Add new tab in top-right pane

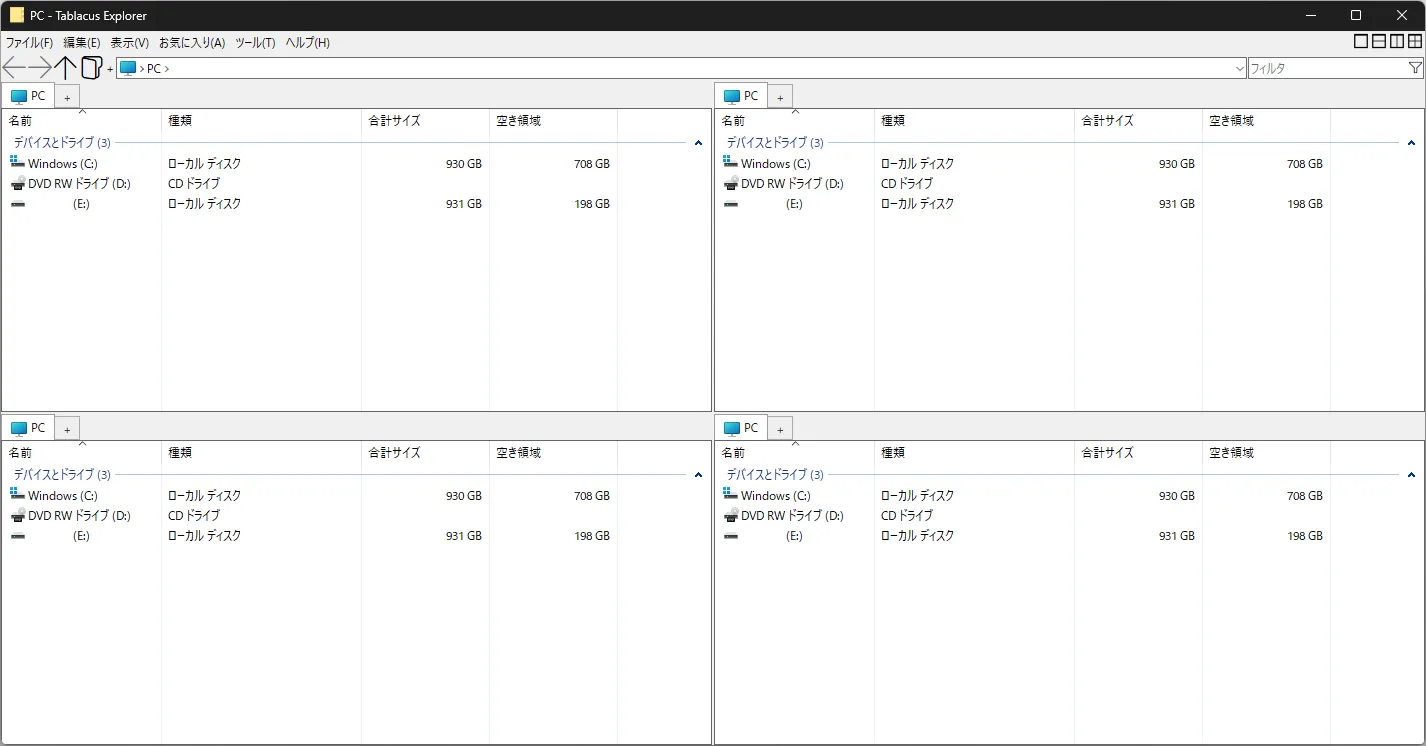780,97
